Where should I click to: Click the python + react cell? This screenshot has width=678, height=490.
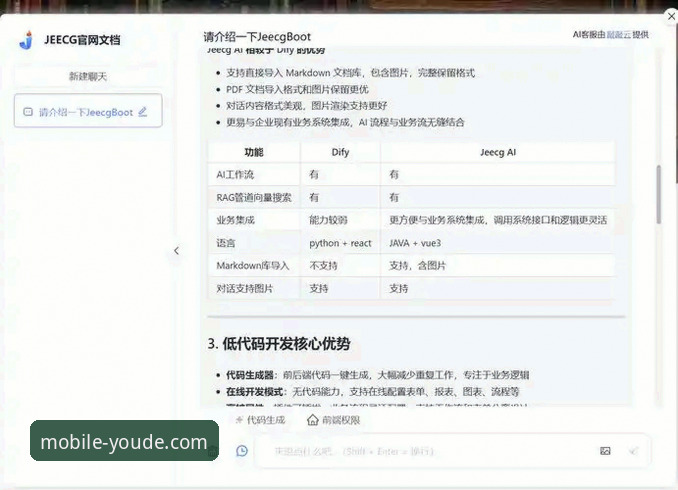(x=340, y=243)
